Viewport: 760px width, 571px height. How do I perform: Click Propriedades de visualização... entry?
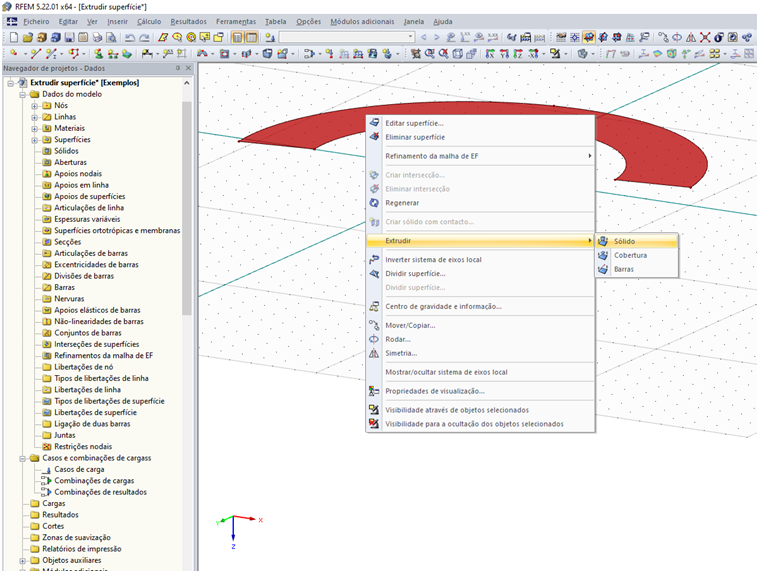pyautogui.click(x=480, y=391)
